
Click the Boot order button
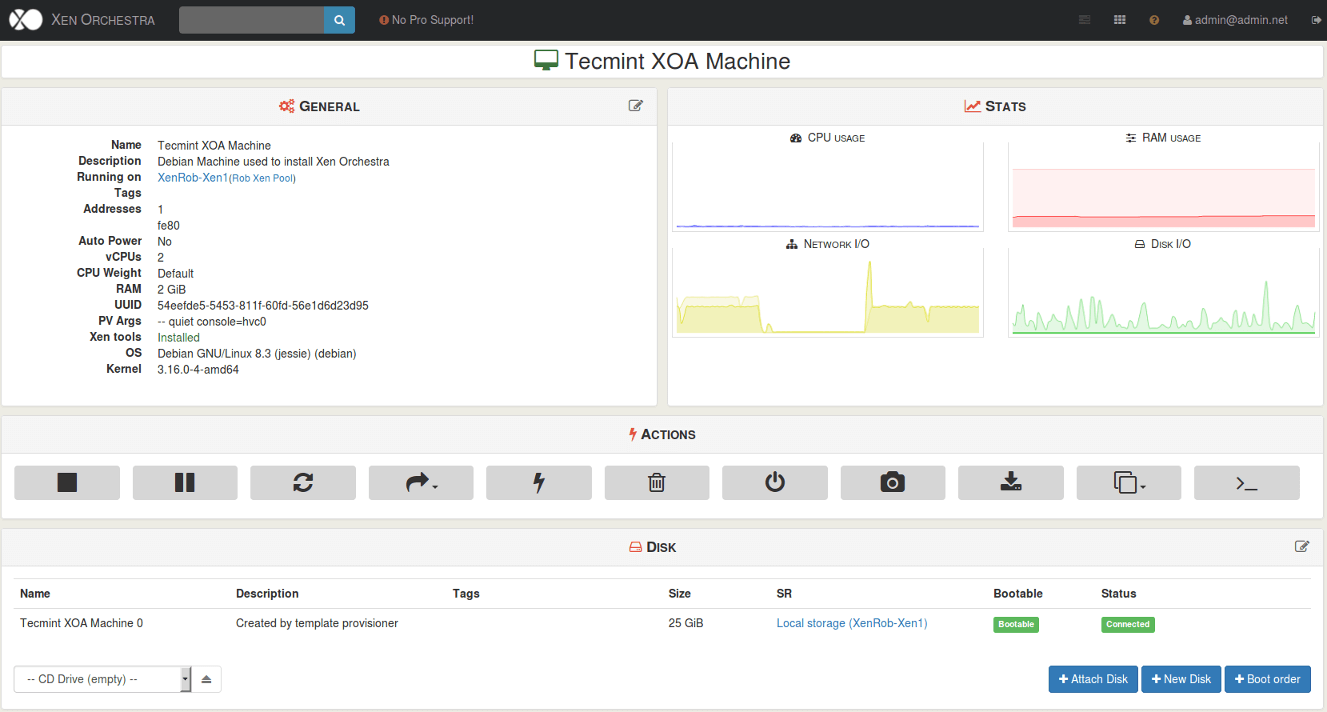point(1268,679)
